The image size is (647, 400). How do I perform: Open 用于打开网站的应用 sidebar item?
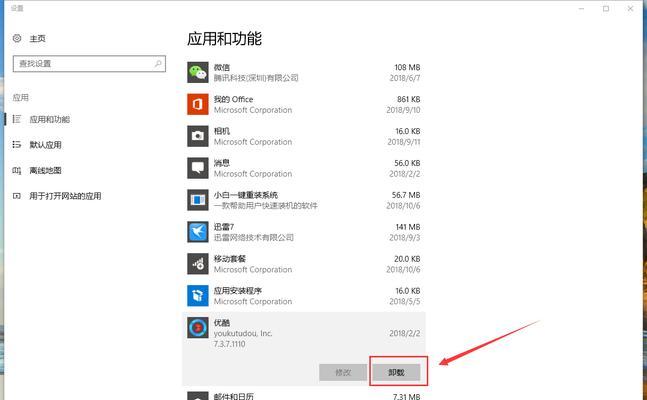65,196
